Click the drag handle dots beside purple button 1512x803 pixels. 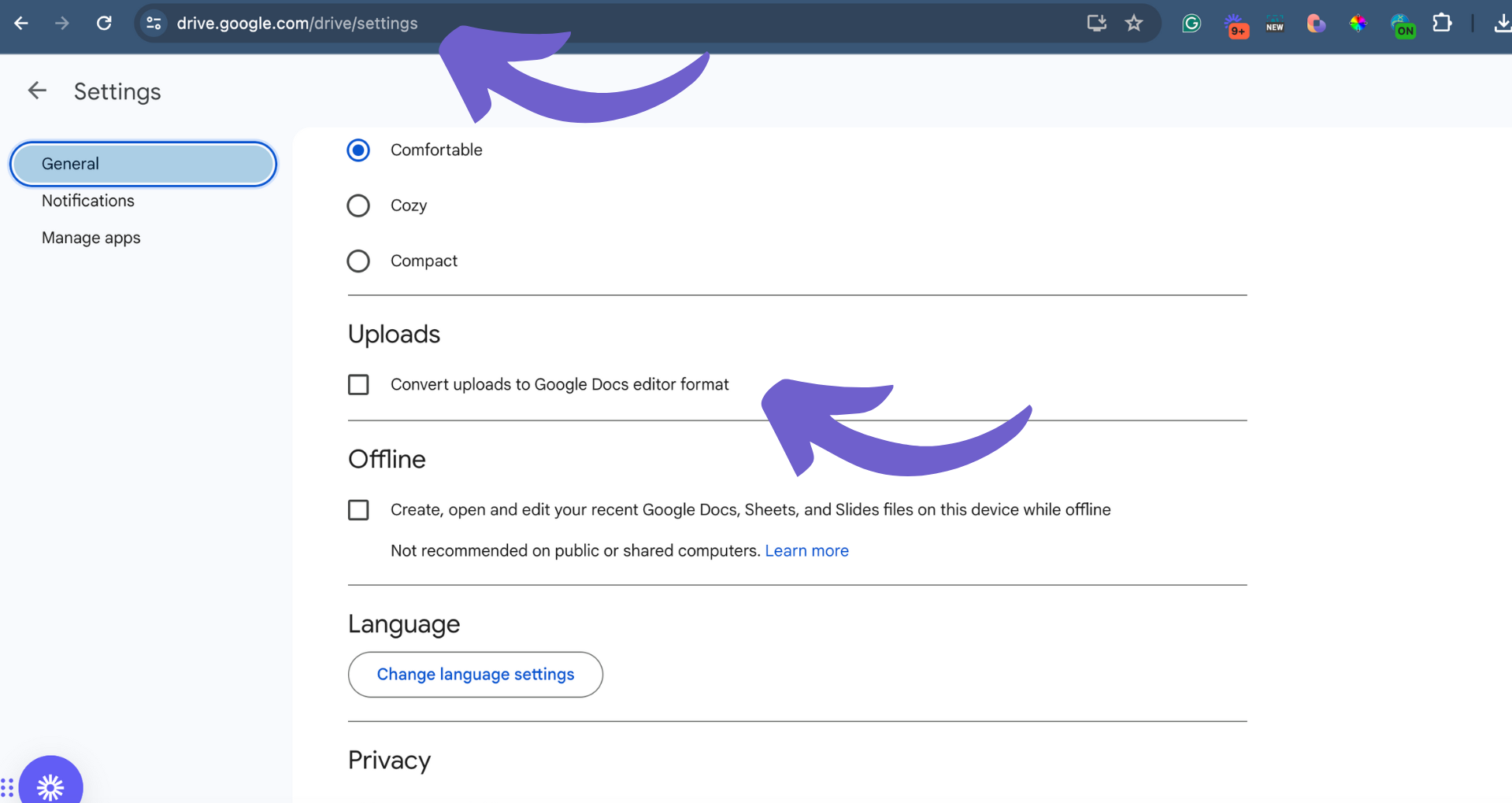(x=7, y=787)
